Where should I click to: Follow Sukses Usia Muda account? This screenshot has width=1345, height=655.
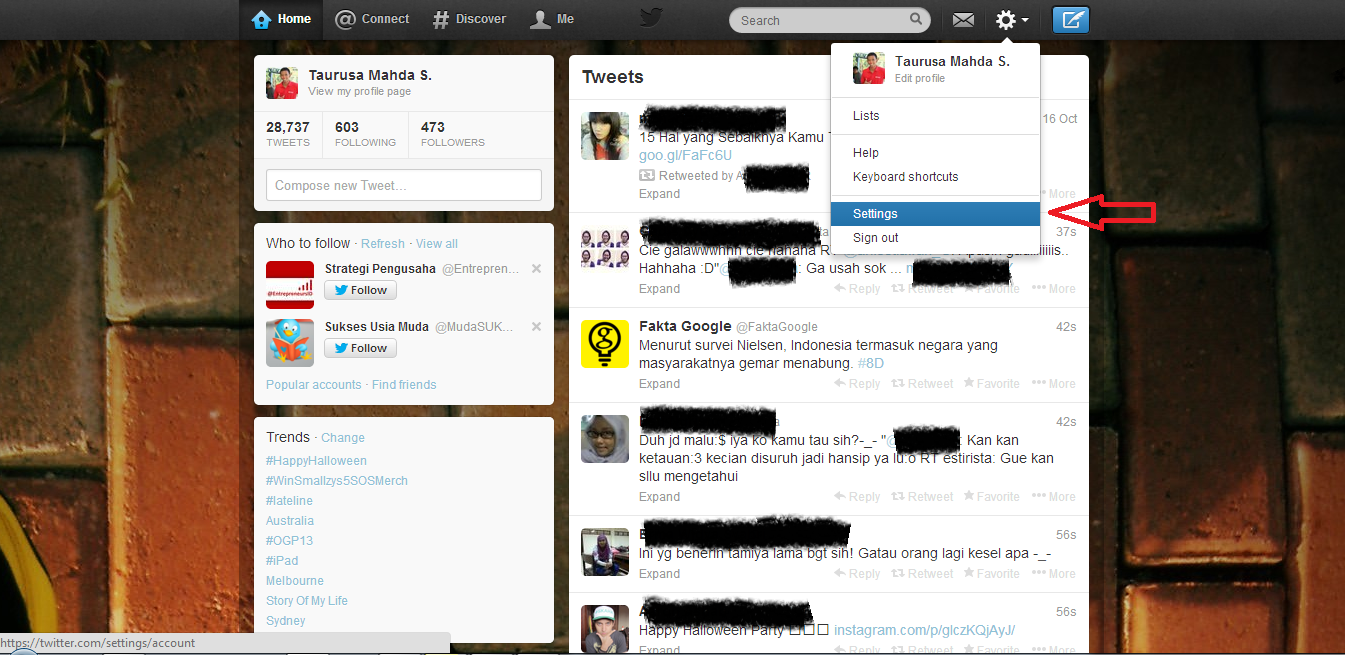pos(360,348)
